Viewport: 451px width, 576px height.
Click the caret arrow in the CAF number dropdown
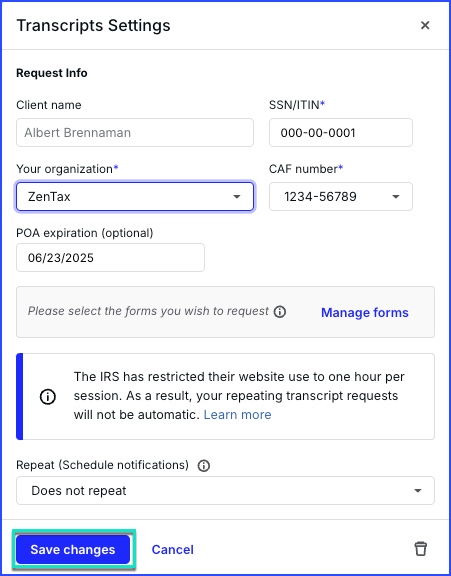pos(396,197)
